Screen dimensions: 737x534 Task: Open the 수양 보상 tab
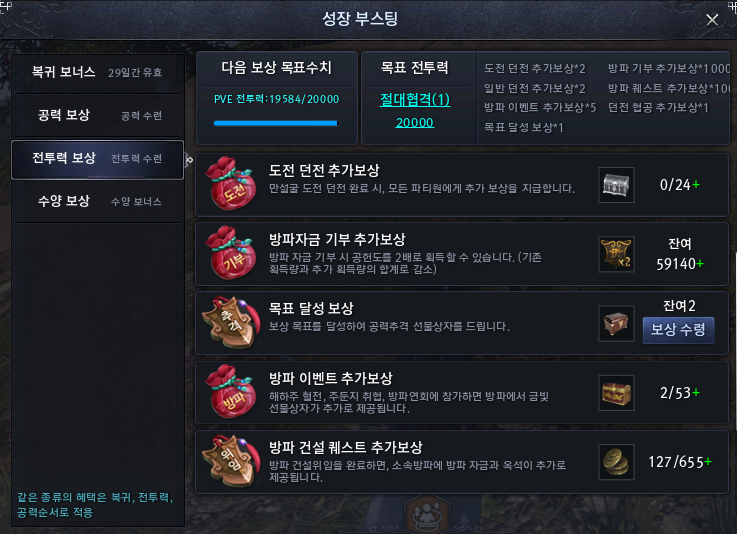click(97, 201)
